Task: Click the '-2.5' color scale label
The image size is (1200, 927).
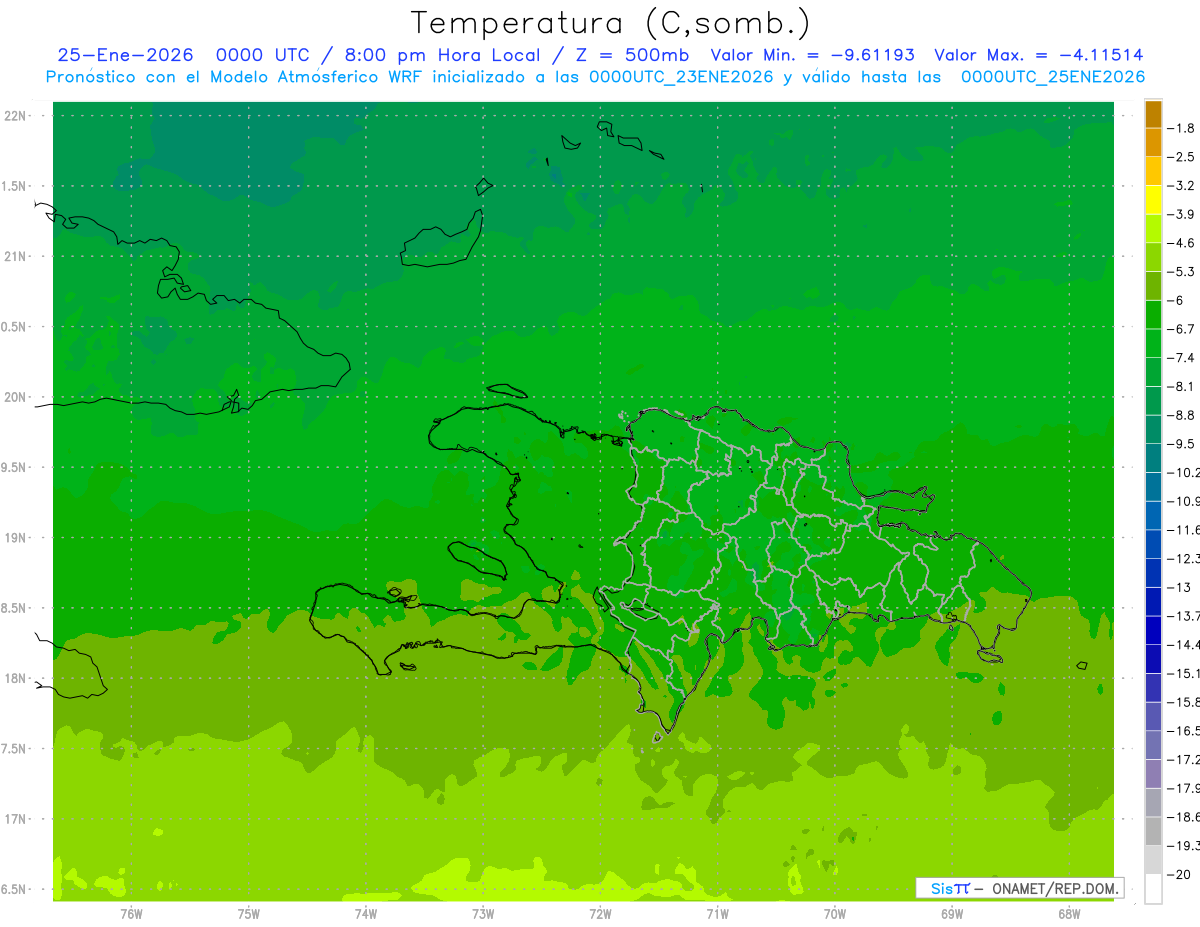Action: click(1181, 157)
